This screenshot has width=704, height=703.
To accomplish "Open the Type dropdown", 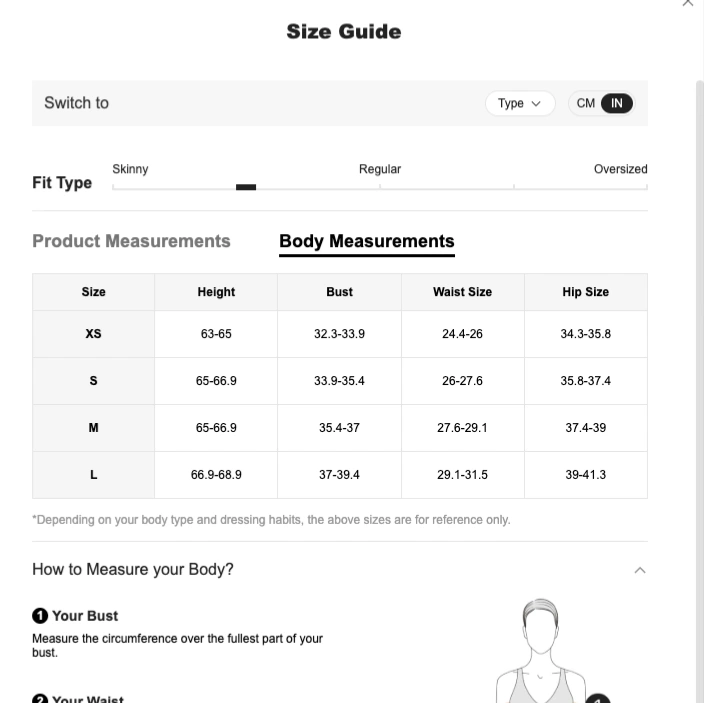I will point(520,103).
